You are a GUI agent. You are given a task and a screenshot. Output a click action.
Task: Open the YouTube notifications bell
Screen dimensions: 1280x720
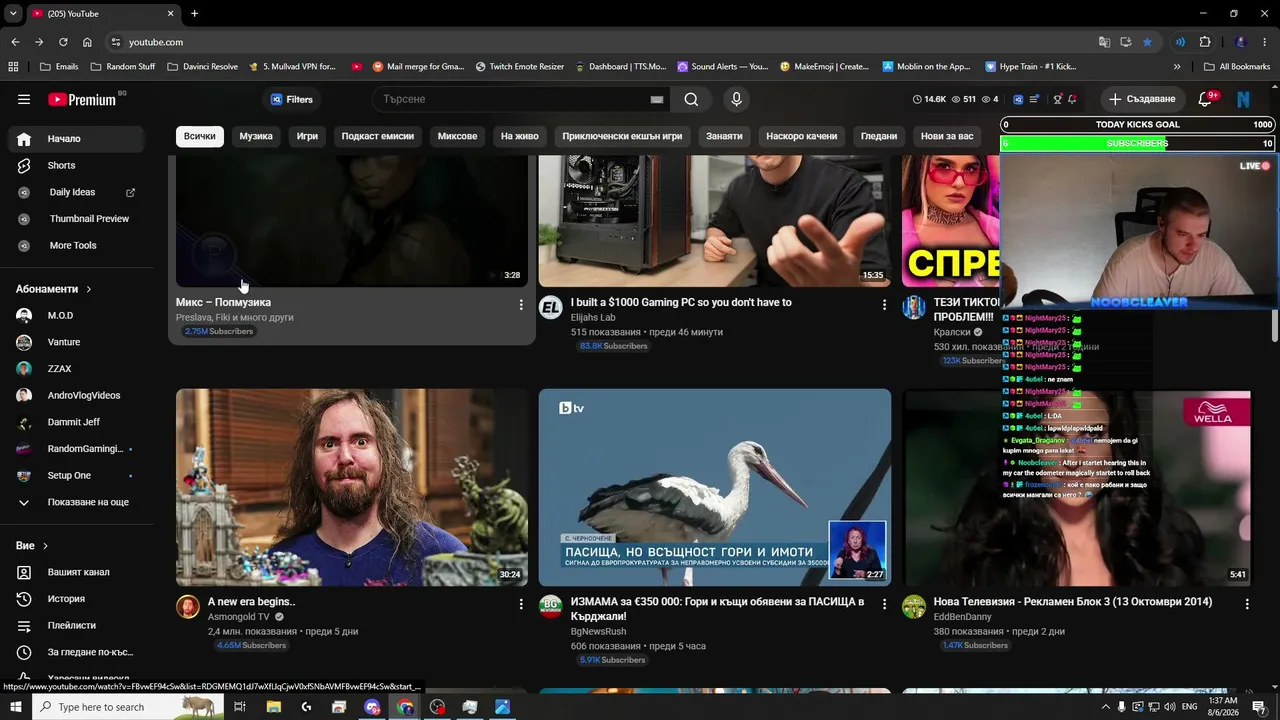[1206, 99]
